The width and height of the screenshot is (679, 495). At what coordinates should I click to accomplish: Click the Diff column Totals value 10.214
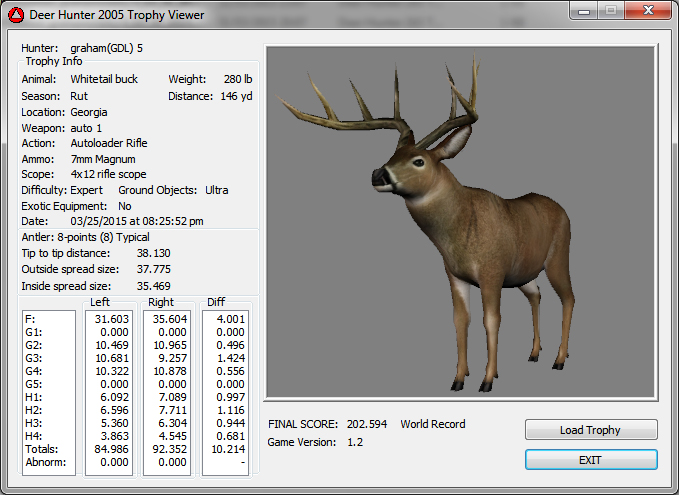(226, 450)
